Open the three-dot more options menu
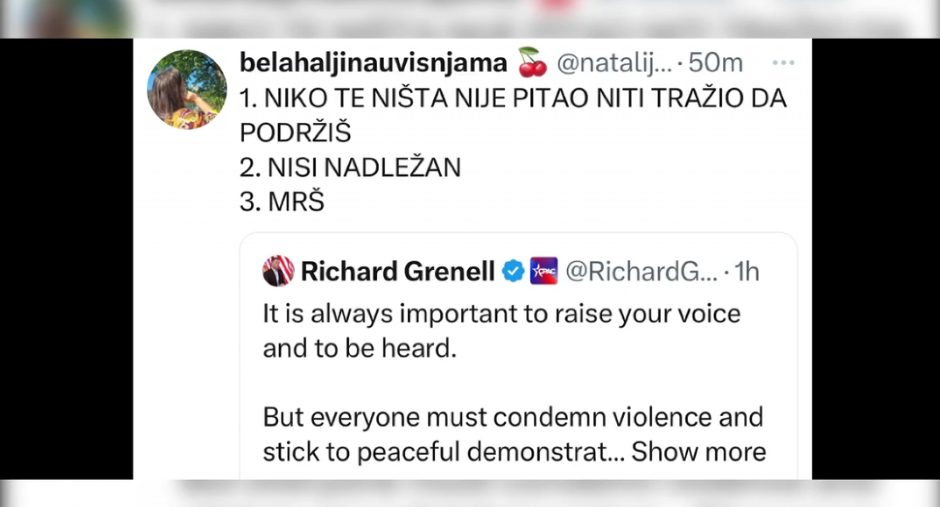The height and width of the screenshot is (507, 940). point(783,63)
